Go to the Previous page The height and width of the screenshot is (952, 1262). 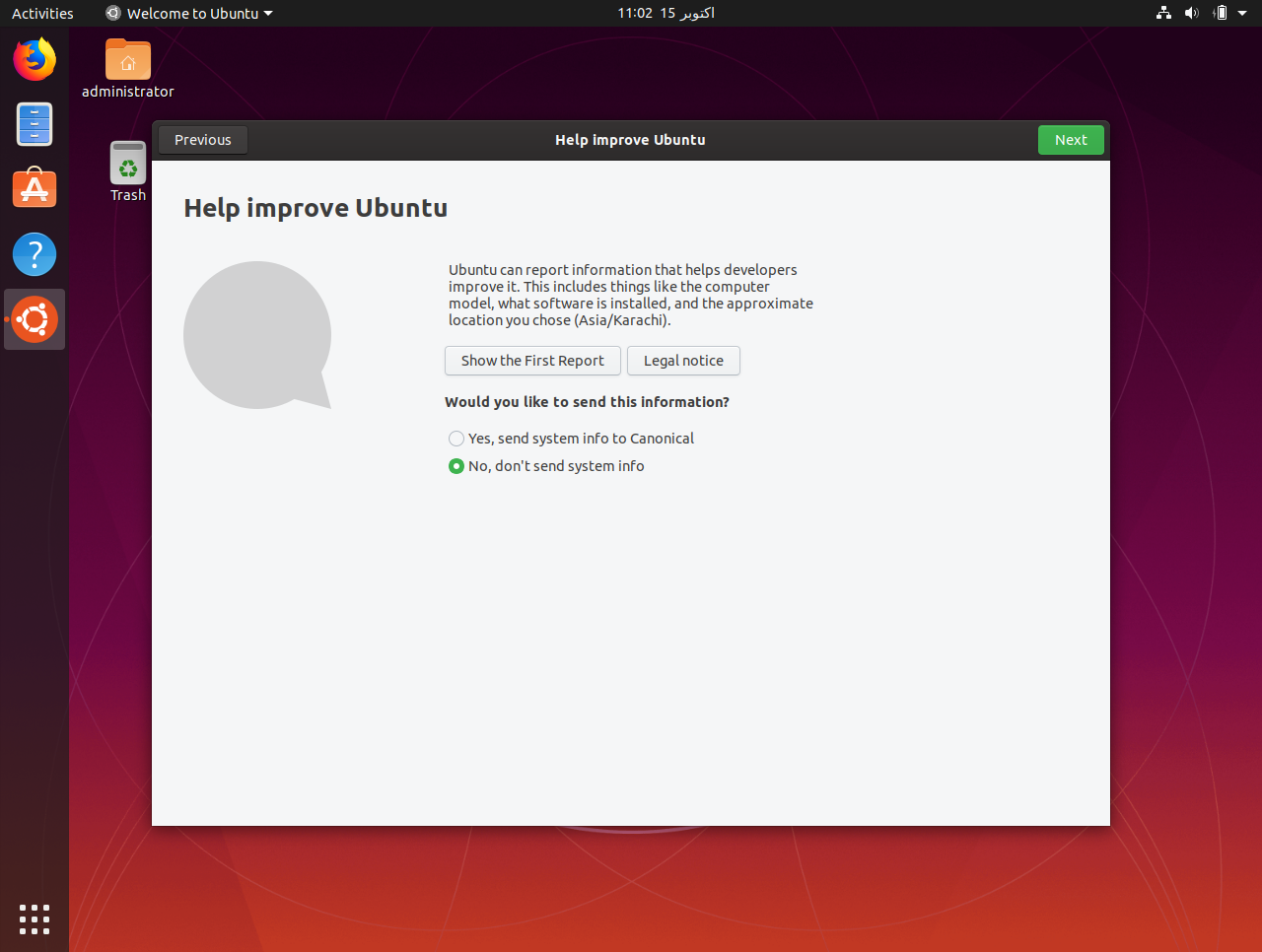tap(203, 140)
